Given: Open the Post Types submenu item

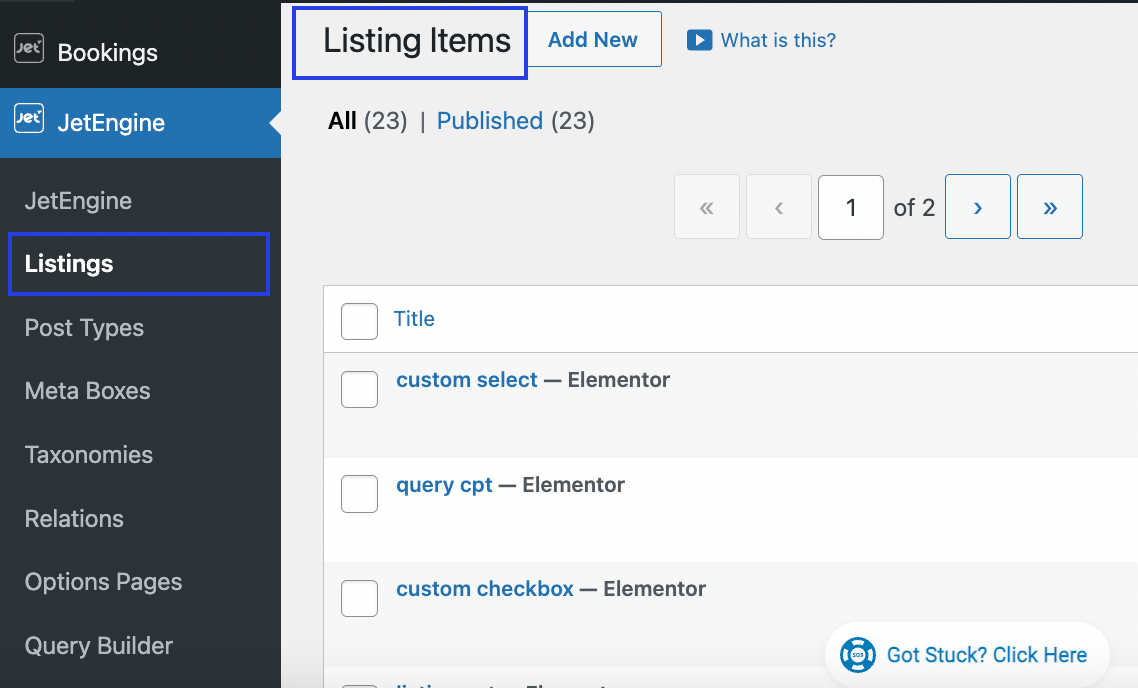Looking at the screenshot, I should pos(84,328).
